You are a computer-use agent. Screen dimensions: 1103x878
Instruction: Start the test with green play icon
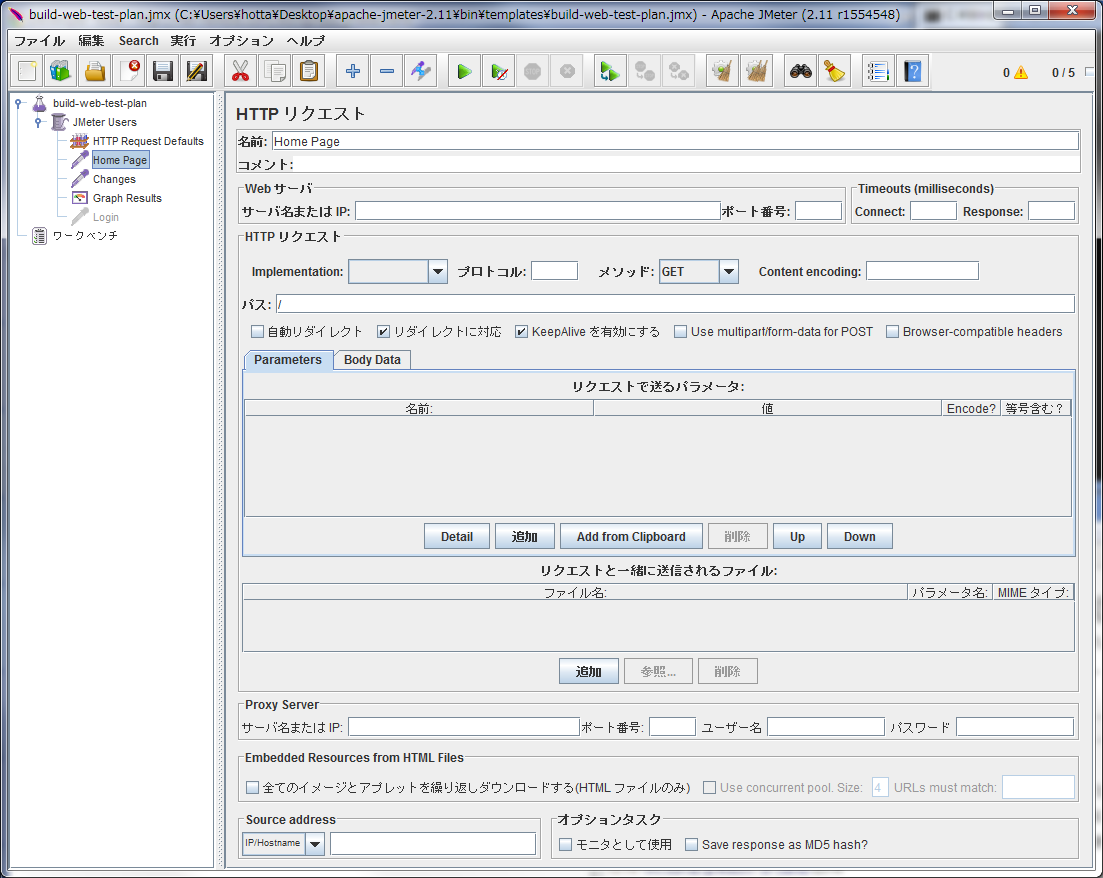click(464, 71)
